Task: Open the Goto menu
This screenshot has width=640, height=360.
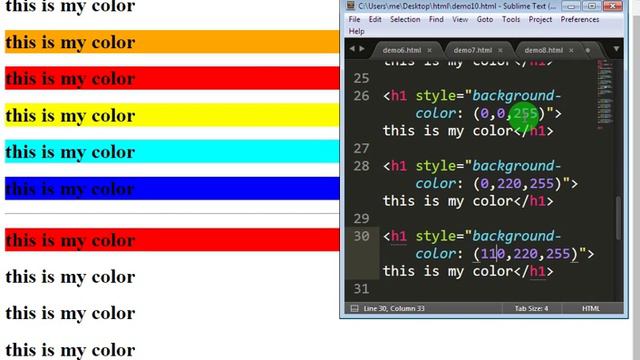Action: [485, 19]
